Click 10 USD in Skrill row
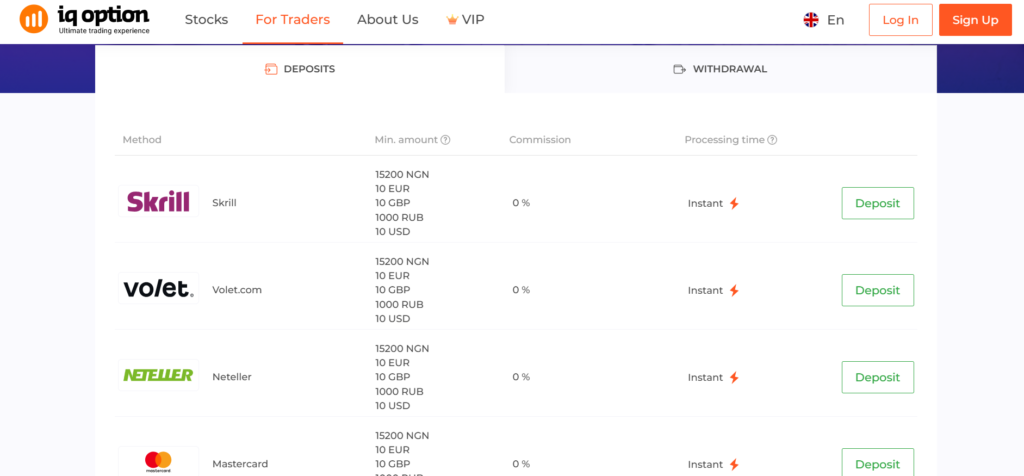The height and width of the screenshot is (476, 1024). pos(393,232)
